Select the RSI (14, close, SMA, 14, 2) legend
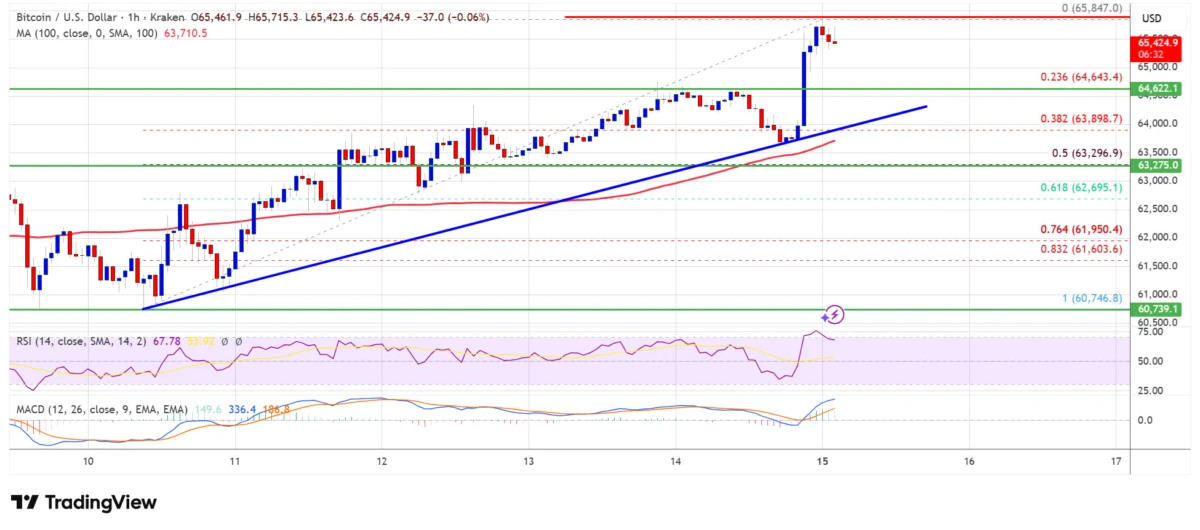Image resolution: width=1200 pixels, height=530 pixels. [79, 341]
